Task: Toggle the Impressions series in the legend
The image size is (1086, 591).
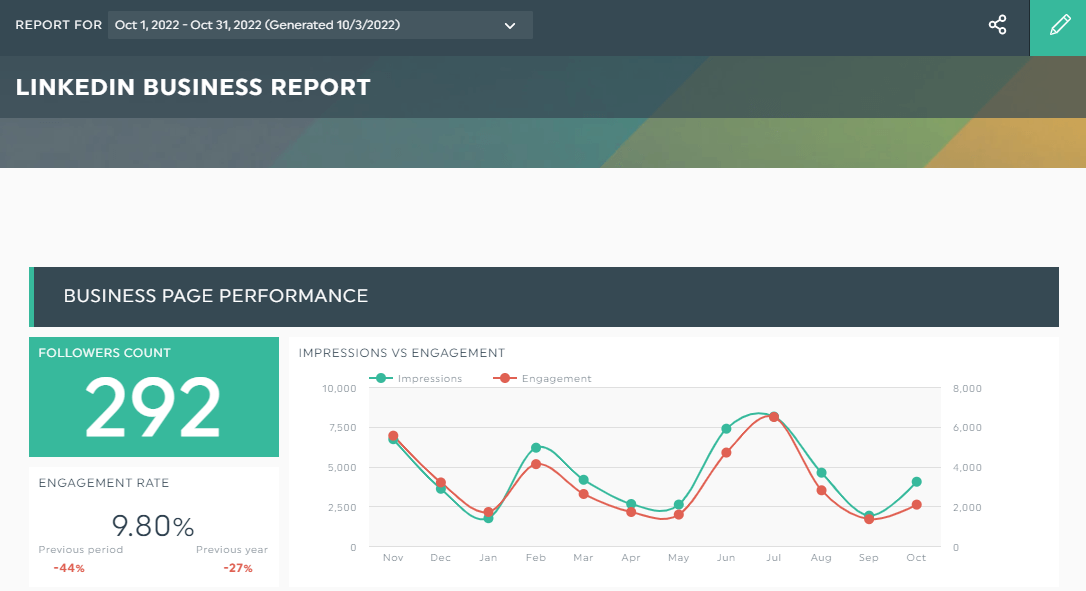Action: pos(416,378)
